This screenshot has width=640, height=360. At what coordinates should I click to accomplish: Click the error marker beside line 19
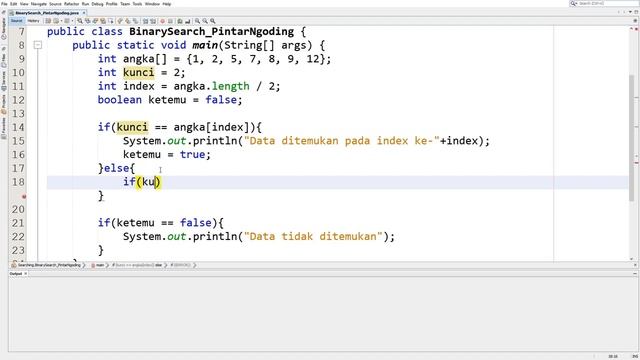[24, 196]
